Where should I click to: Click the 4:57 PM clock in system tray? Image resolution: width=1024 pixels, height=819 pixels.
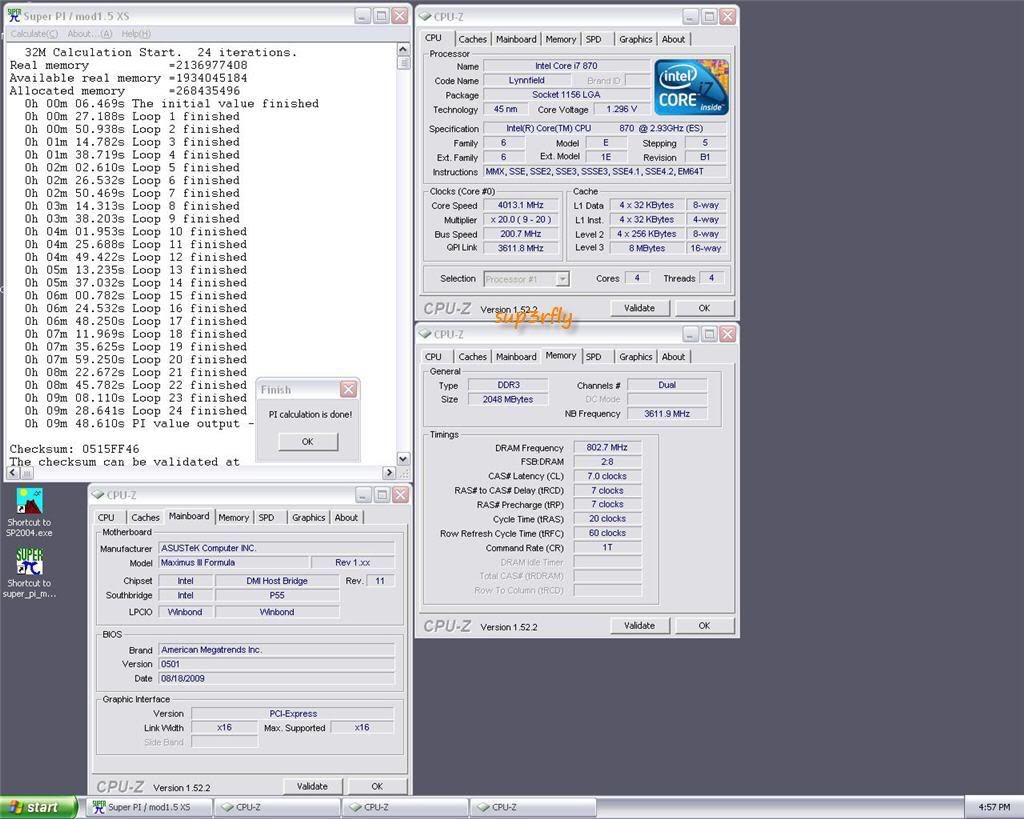point(996,806)
